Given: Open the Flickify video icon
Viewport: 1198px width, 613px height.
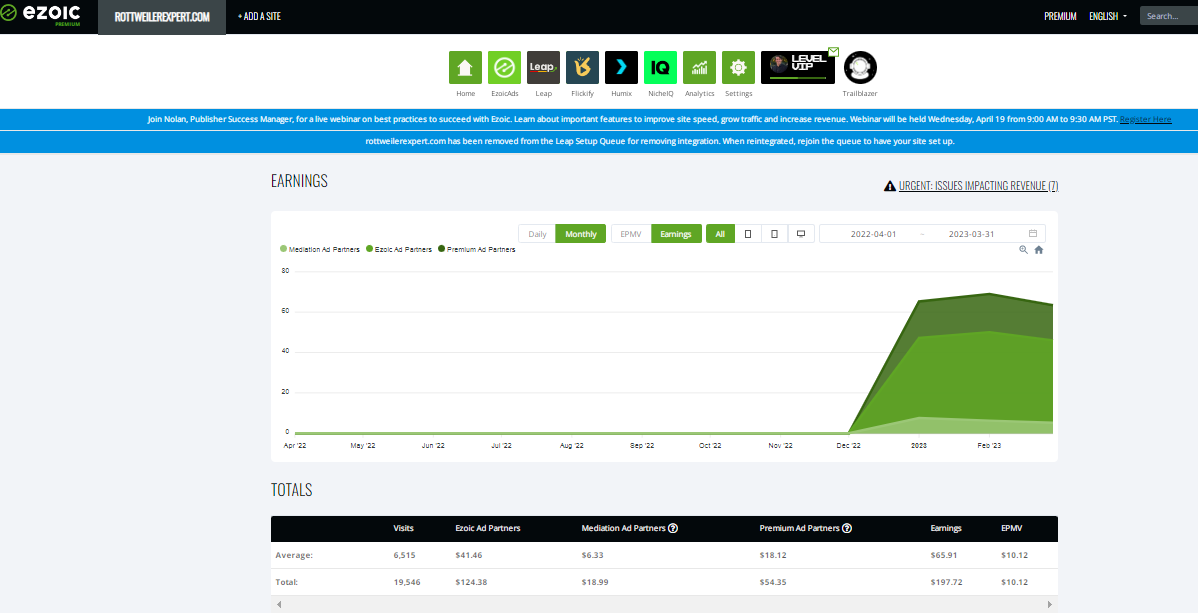Looking at the screenshot, I should pyautogui.click(x=582, y=67).
